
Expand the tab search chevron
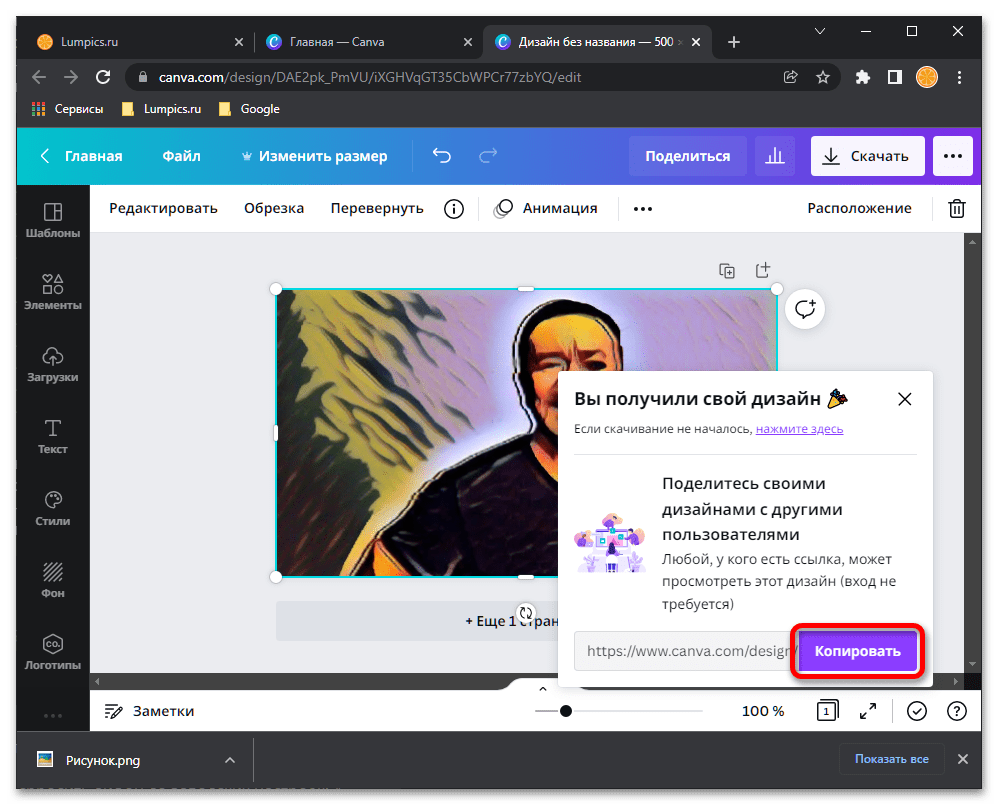coord(820,31)
